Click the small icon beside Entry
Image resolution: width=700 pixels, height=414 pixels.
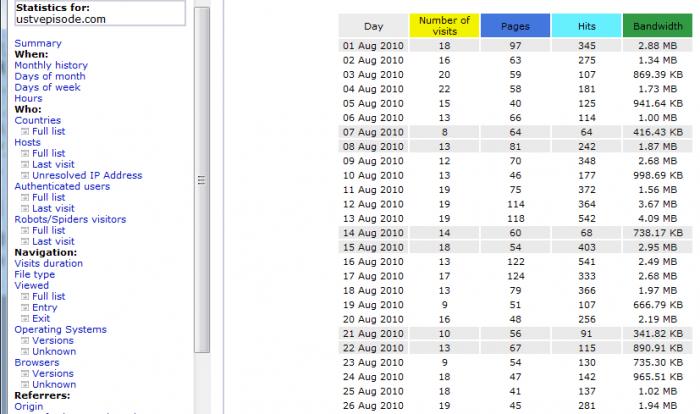coord(25,308)
